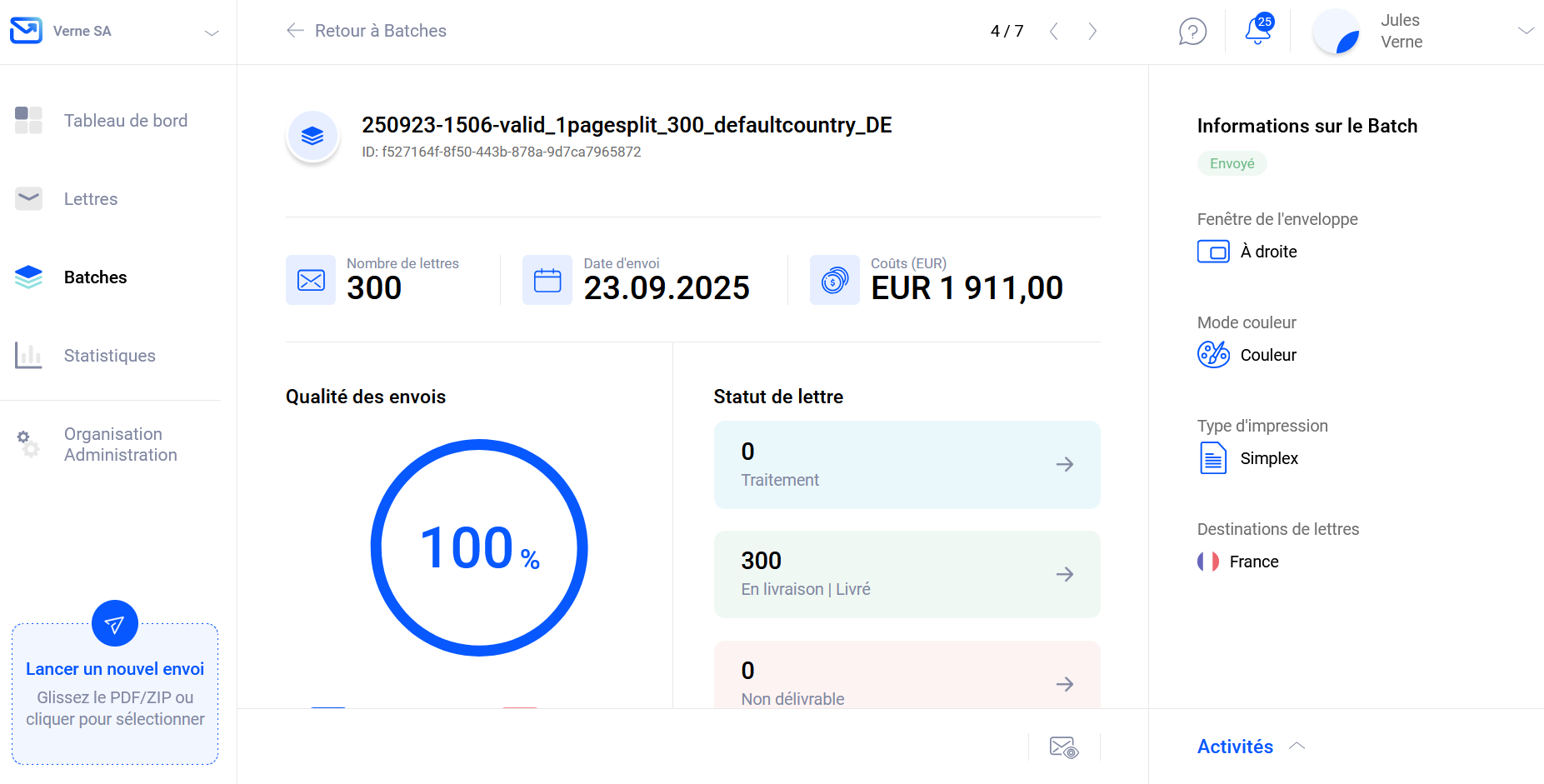Open the Jules Verne user menu chevron

(x=1525, y=31)
